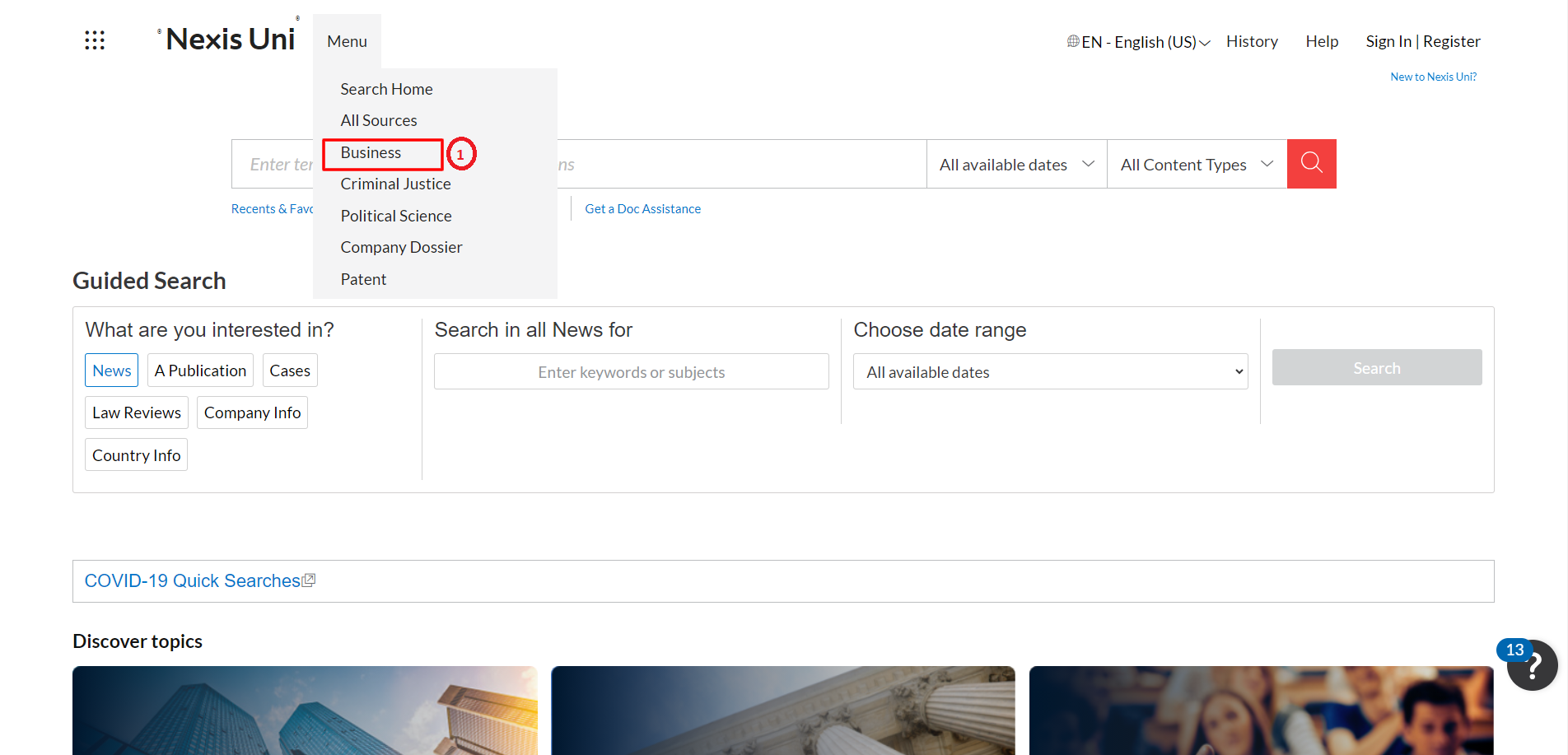The image size is (1568, 755).
Task: Click the Enter keywords or subjects field
Action: pos(631,371)
